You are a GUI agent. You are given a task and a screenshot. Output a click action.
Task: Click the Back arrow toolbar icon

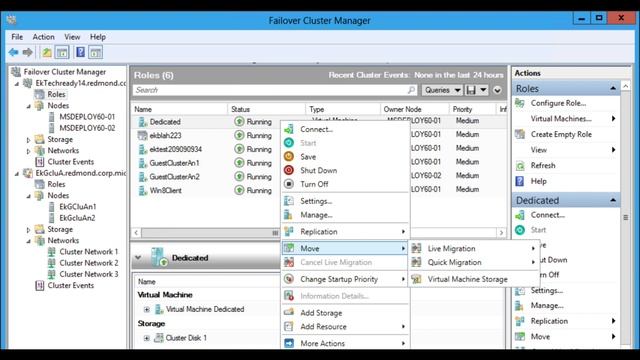pos(13,52)
